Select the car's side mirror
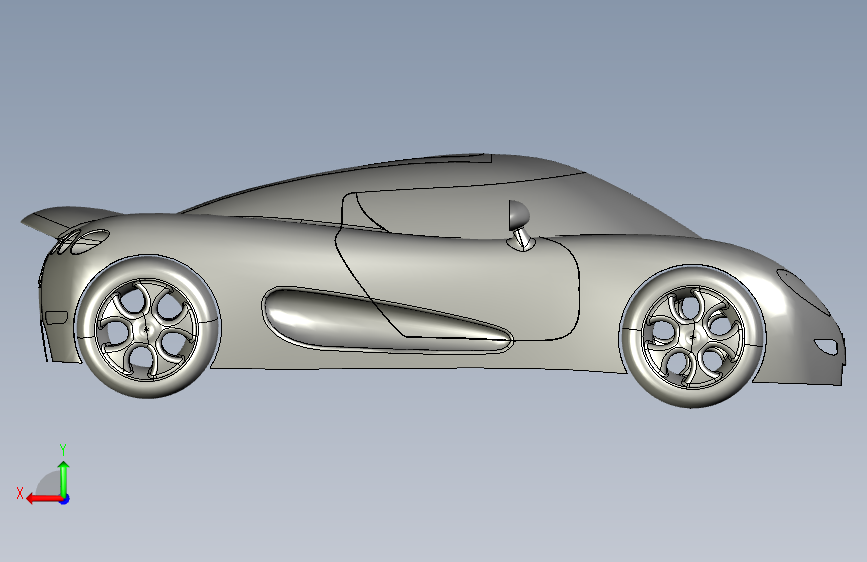The image size is (867, 562). [x=520, y=225]
